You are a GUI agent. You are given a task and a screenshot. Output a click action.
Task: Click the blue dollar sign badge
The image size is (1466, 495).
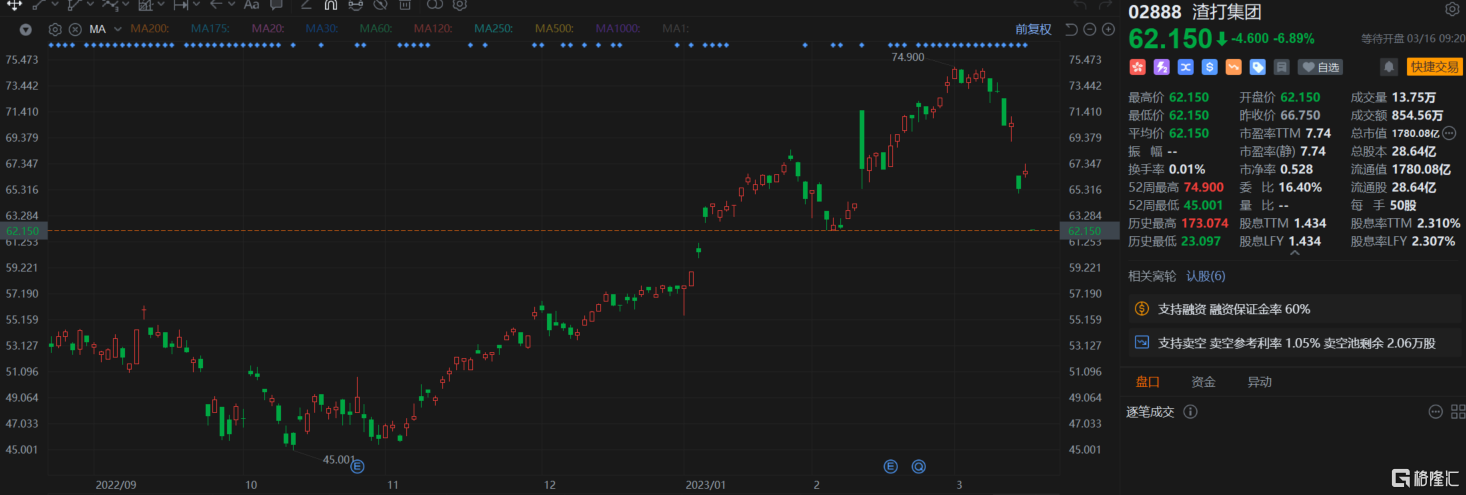(x=1209, y=67)
